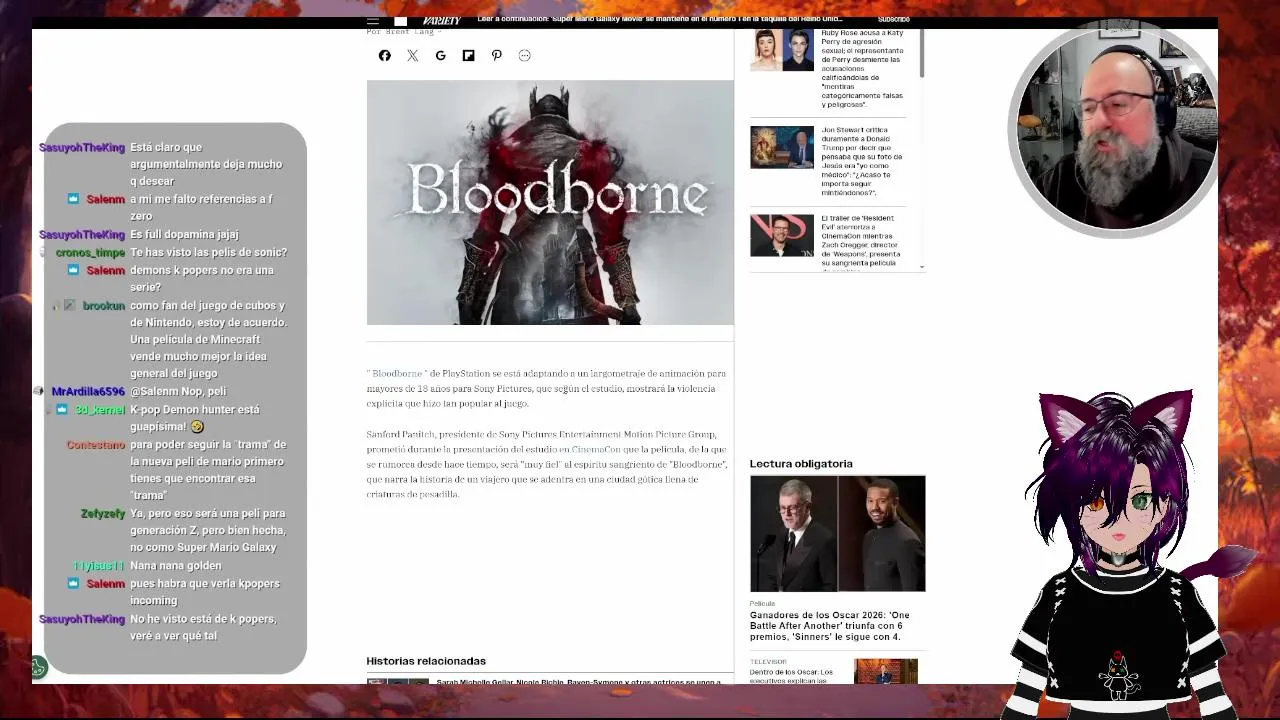Viewport: 1280px width, 720px height.
Task: Click the 'TELEVISOR' category label
Action: [768, 661]
